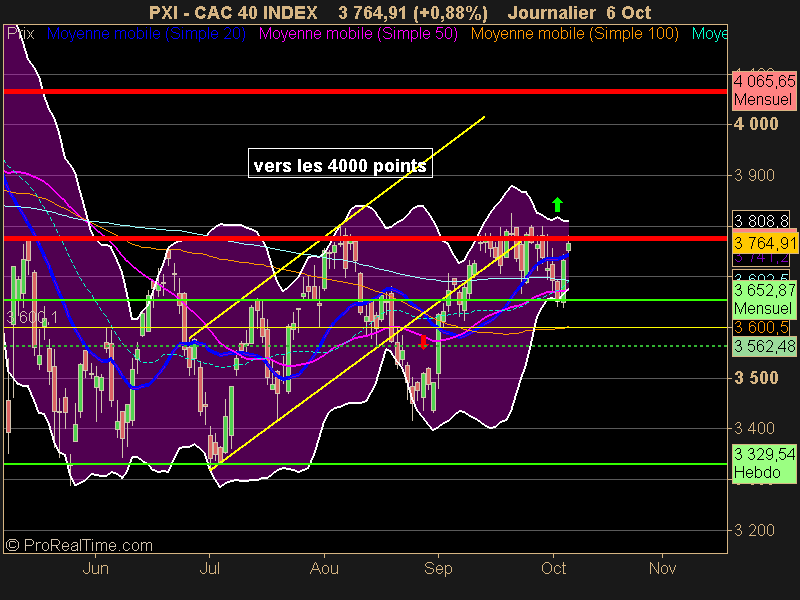Click the '3 808,8' price label on axis

click(761, 220)
